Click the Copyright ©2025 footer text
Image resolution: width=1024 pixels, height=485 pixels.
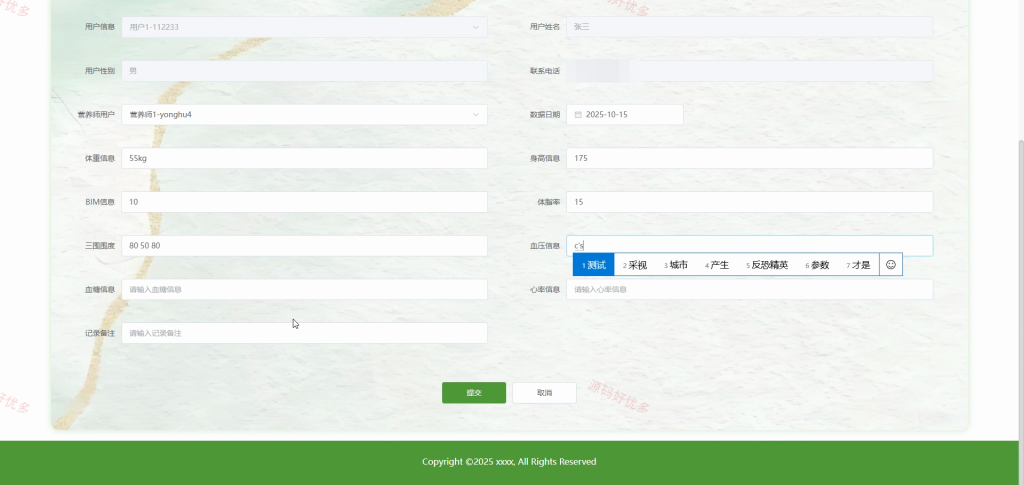point(509,462)
